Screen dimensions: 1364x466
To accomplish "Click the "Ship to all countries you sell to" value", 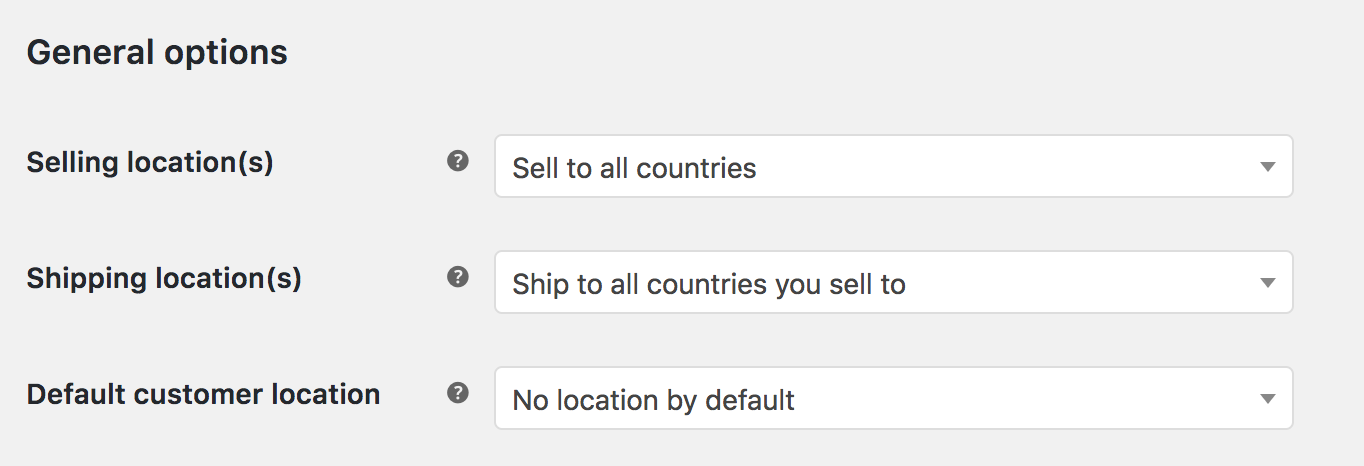I will [x=709, y=284].
